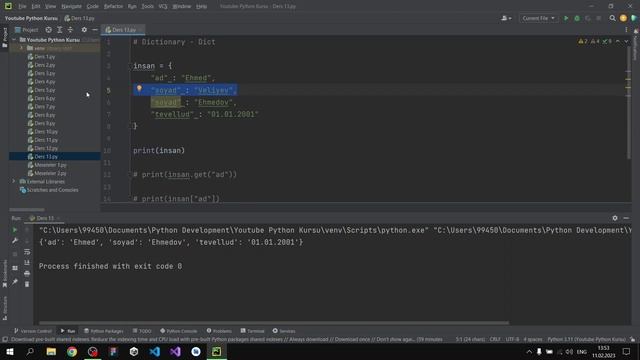Hide the Project tool window
This screenshot has height=360, width=640.
click(95, 30)
